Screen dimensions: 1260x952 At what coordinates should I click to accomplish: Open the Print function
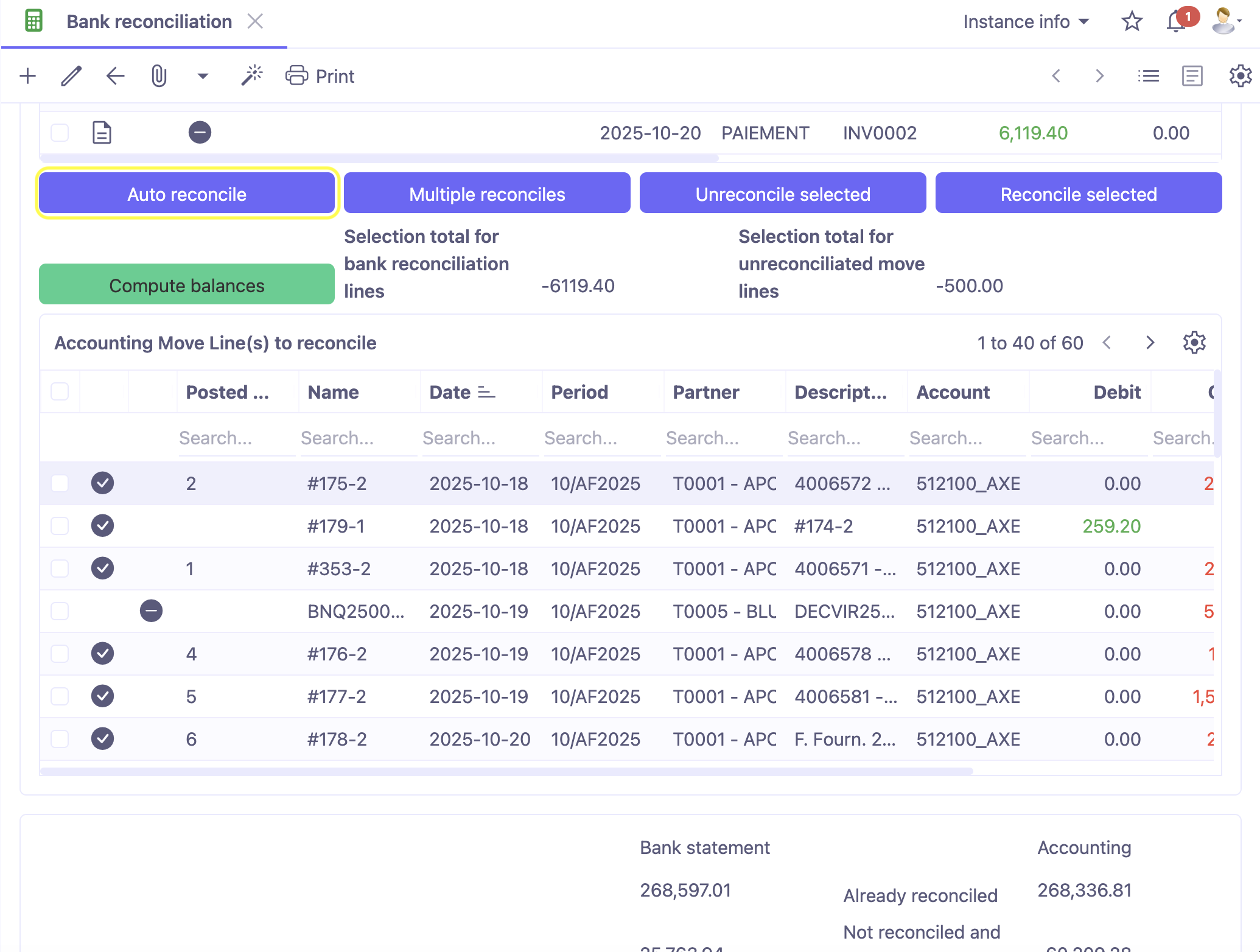tap(321, 75)
